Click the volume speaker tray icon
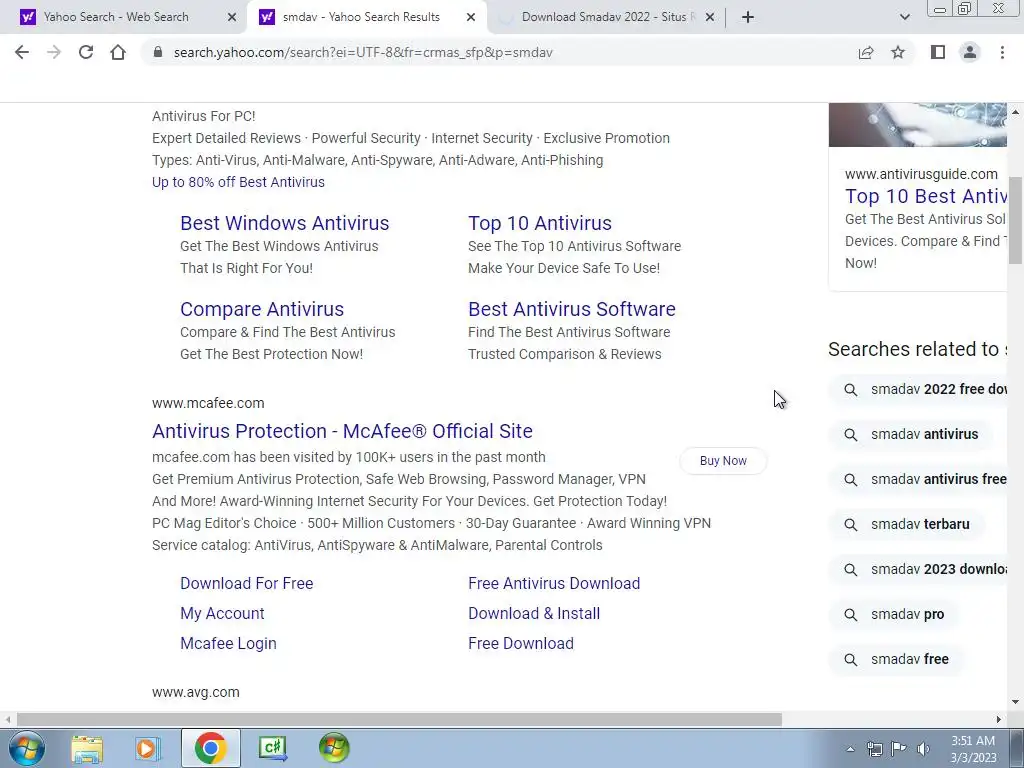The height and width of the screenshot is (768, 1024). [923, 749]
